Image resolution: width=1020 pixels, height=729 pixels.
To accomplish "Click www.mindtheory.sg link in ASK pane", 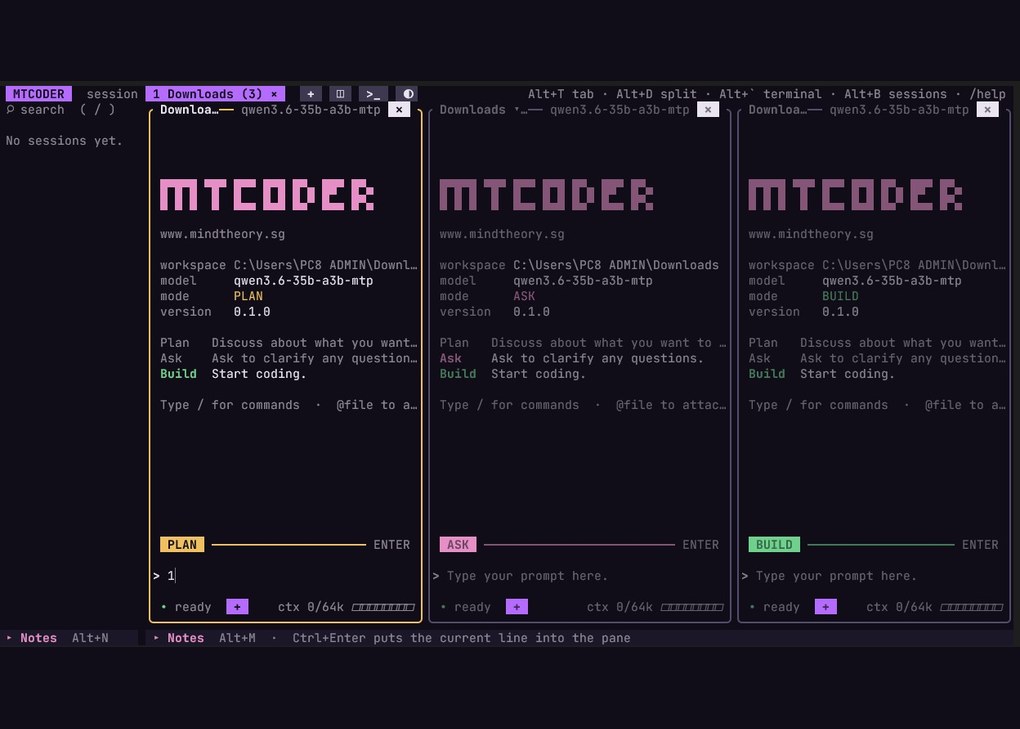I will [502, 234].
